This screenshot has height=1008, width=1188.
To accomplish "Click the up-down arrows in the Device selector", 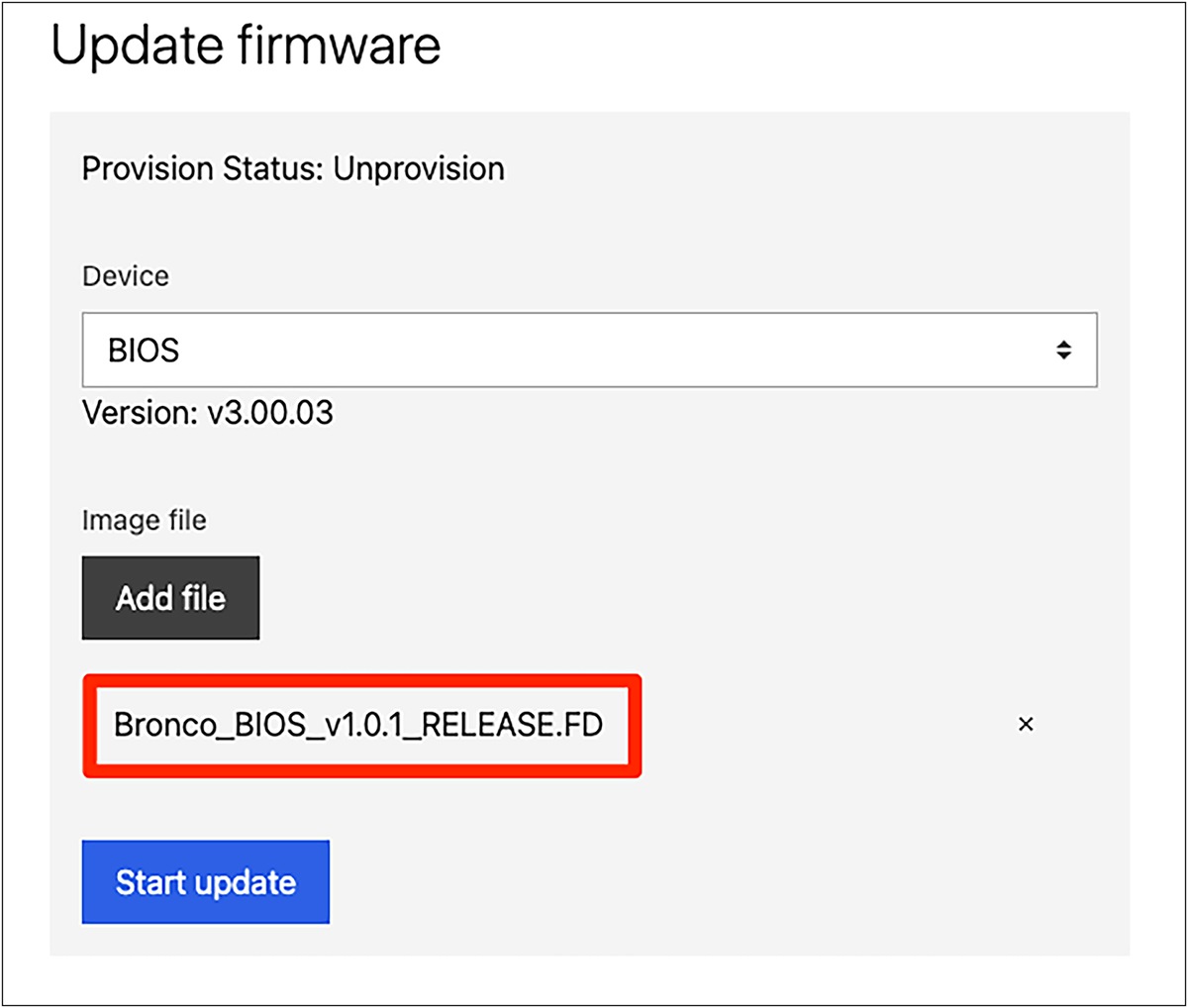I will coord(1062,350).
